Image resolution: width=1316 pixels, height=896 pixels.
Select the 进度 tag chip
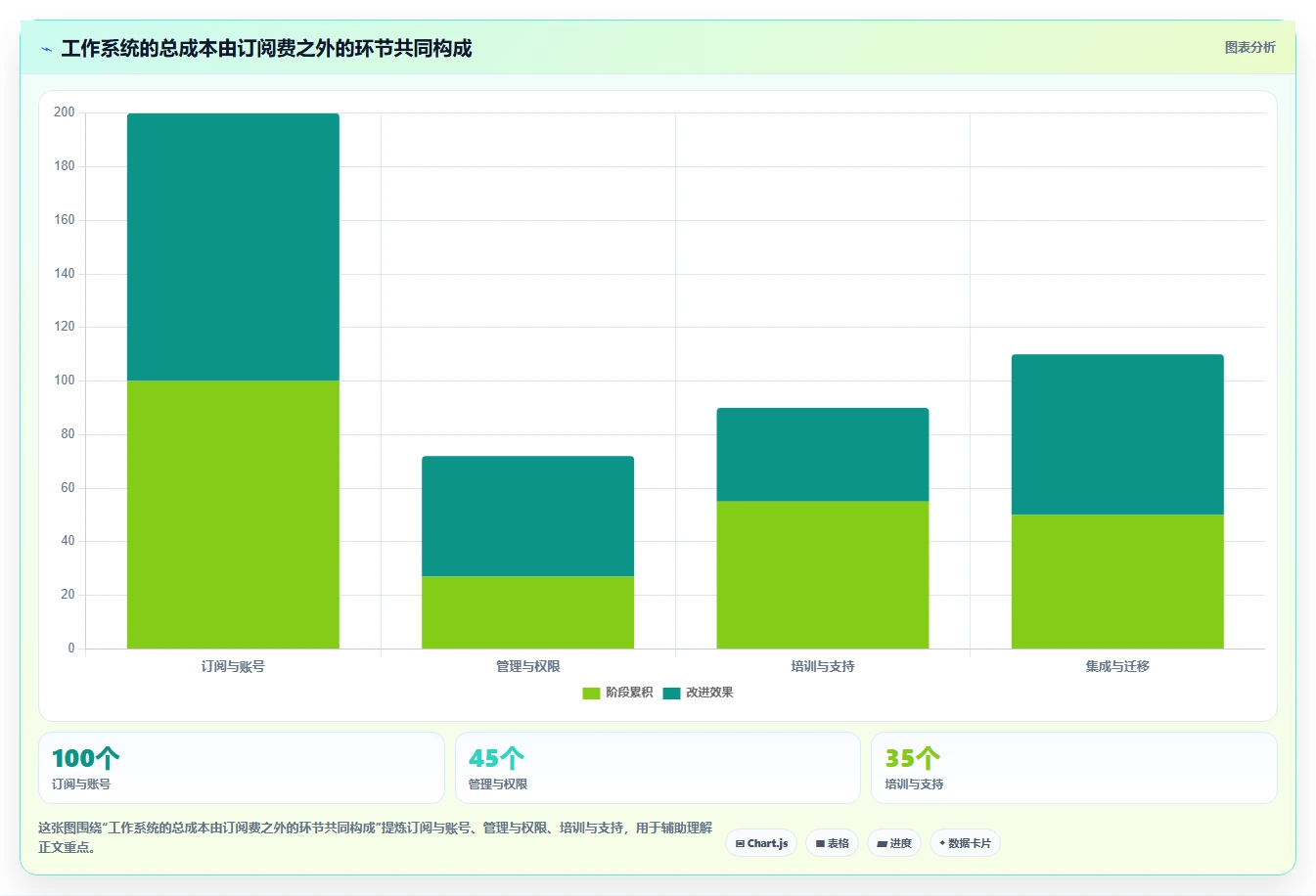[893, 843]
